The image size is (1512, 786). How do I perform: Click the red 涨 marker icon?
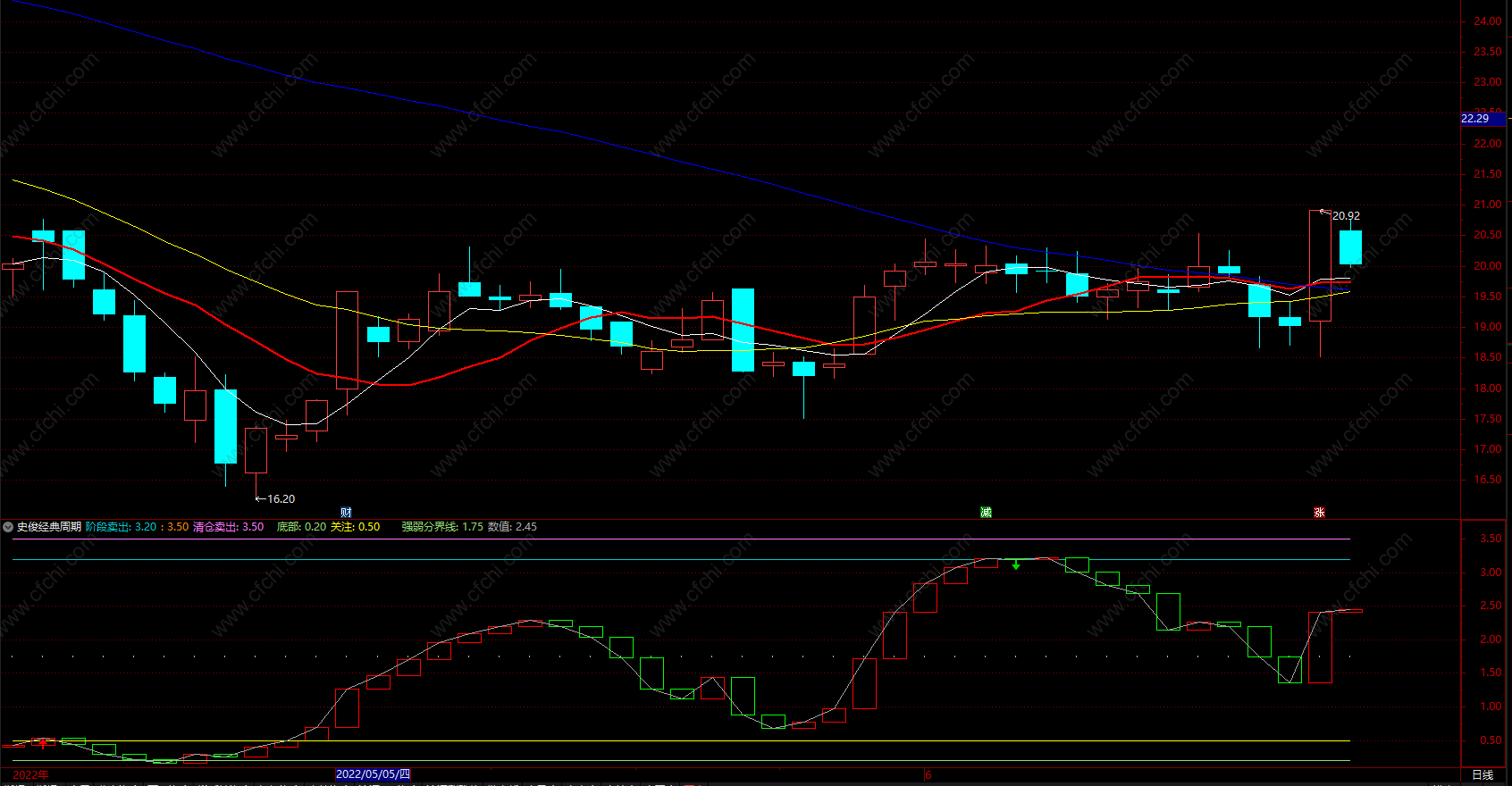(x=1319, y=513)
